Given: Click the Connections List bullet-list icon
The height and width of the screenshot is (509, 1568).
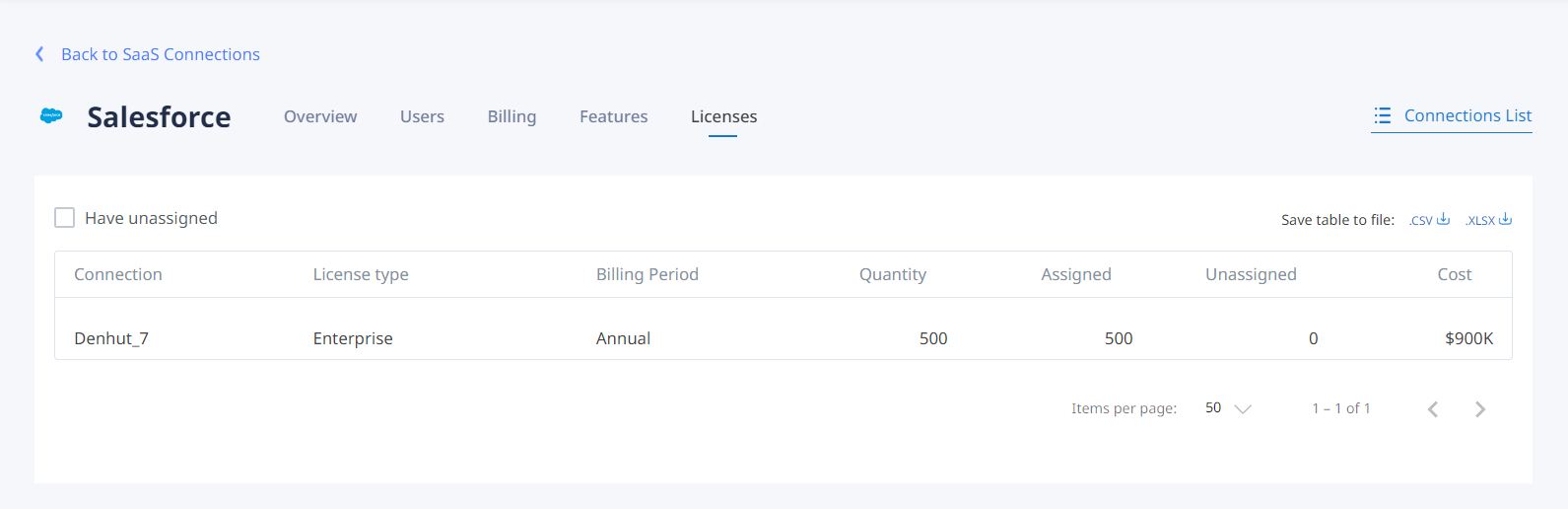Looking at the screenshot, I should click(1383, 115).
